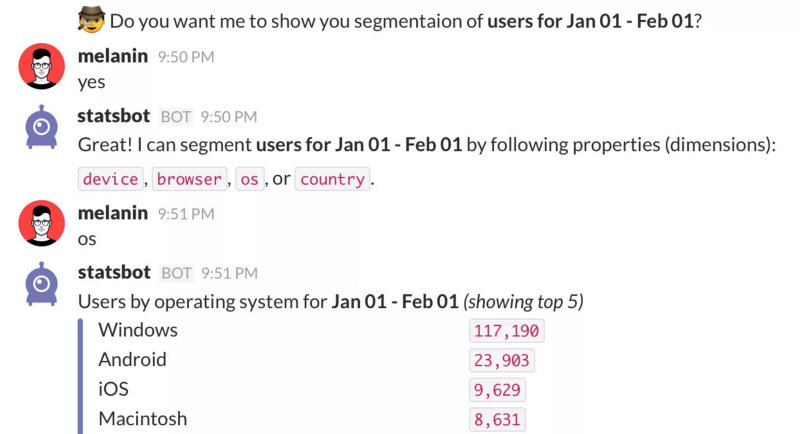Select the 'browser' code tag
The width and height of the screenshot is (800, 434).
point(189,179)
